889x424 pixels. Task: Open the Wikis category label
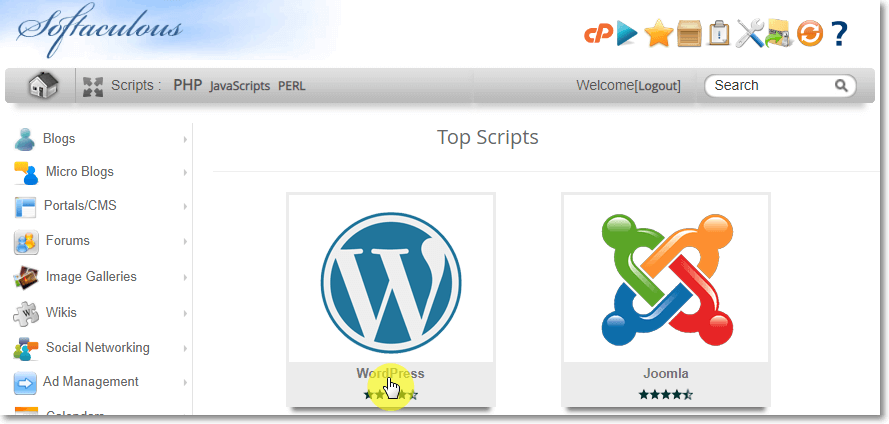tap(61, 312)
